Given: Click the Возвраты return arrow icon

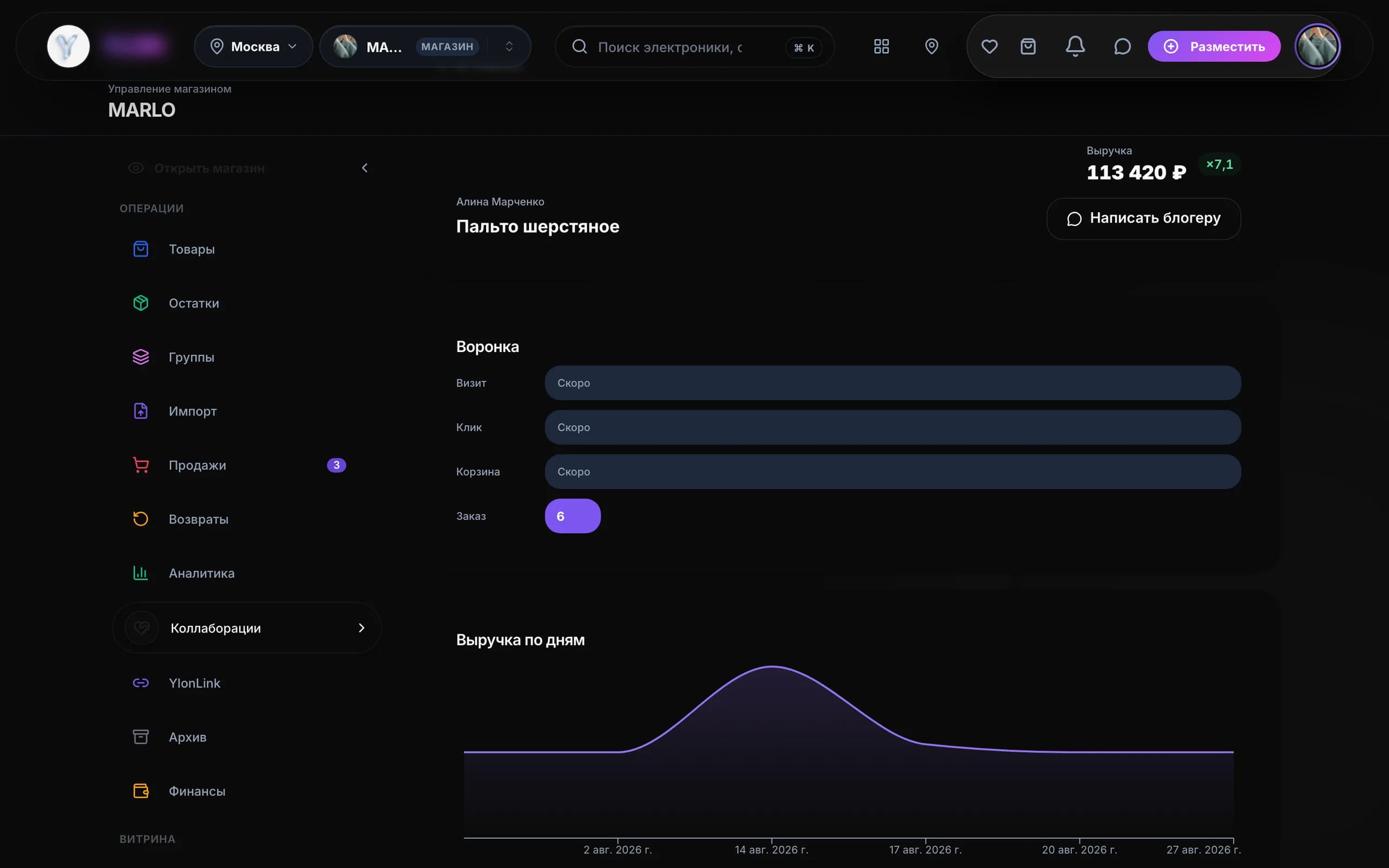Looking at the screenshot, I should [141, 519].
